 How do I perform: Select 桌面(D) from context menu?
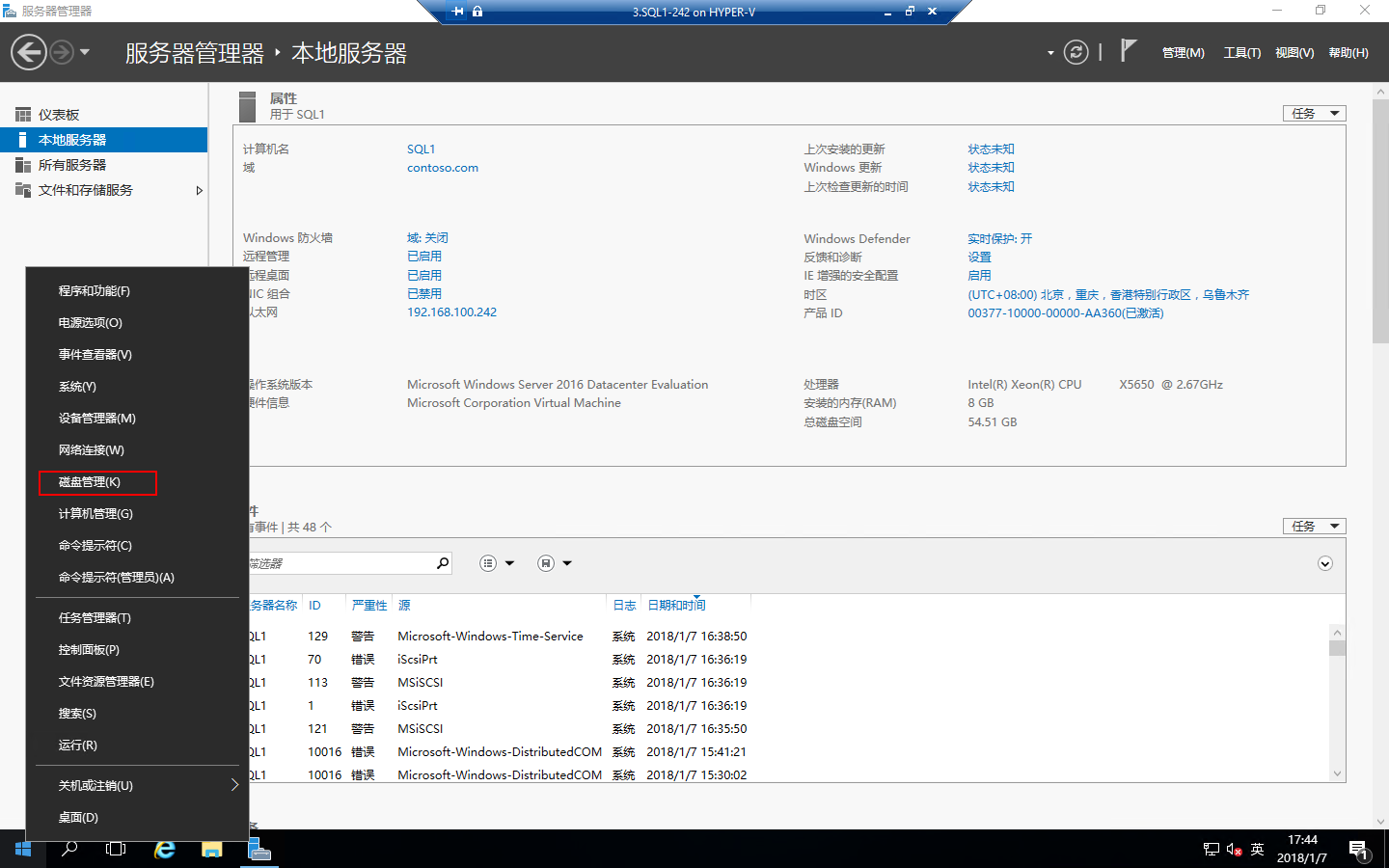coord(137,818)
